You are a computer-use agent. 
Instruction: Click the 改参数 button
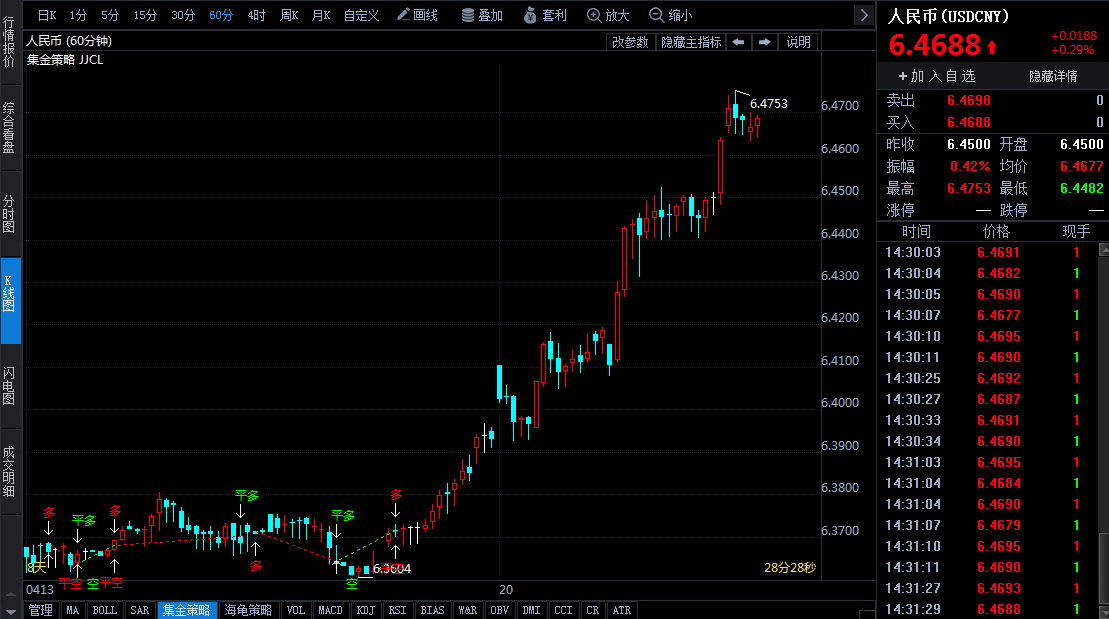[631, 42]
